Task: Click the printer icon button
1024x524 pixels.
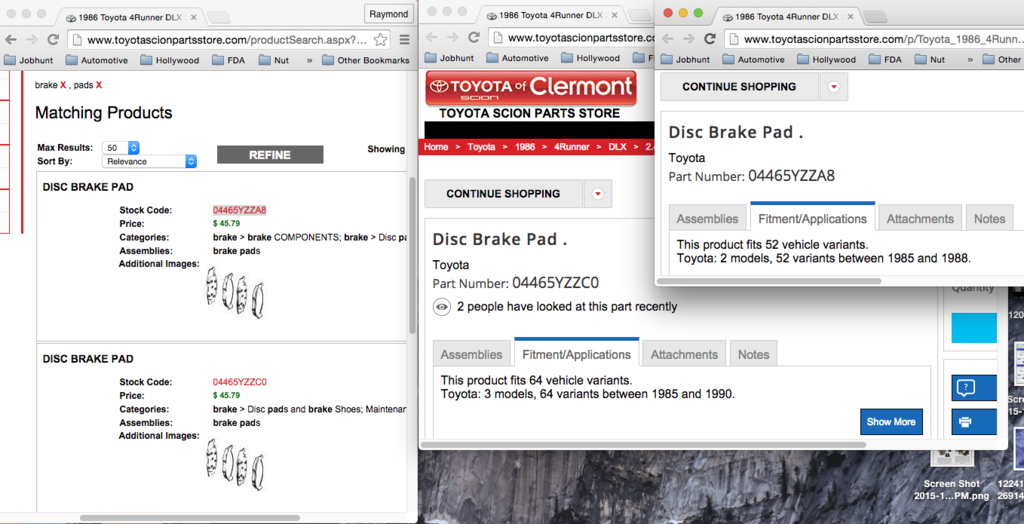Action: 974,421
